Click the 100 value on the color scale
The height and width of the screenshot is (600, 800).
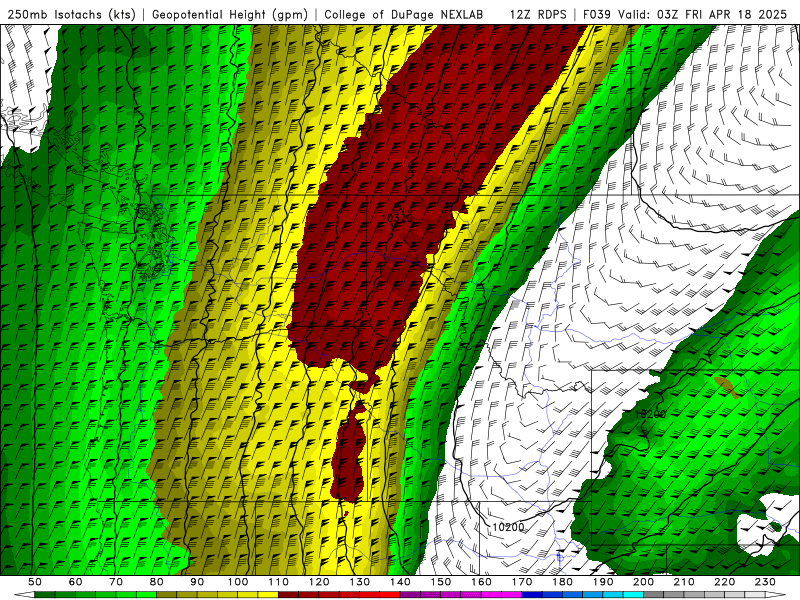point(238,582)
